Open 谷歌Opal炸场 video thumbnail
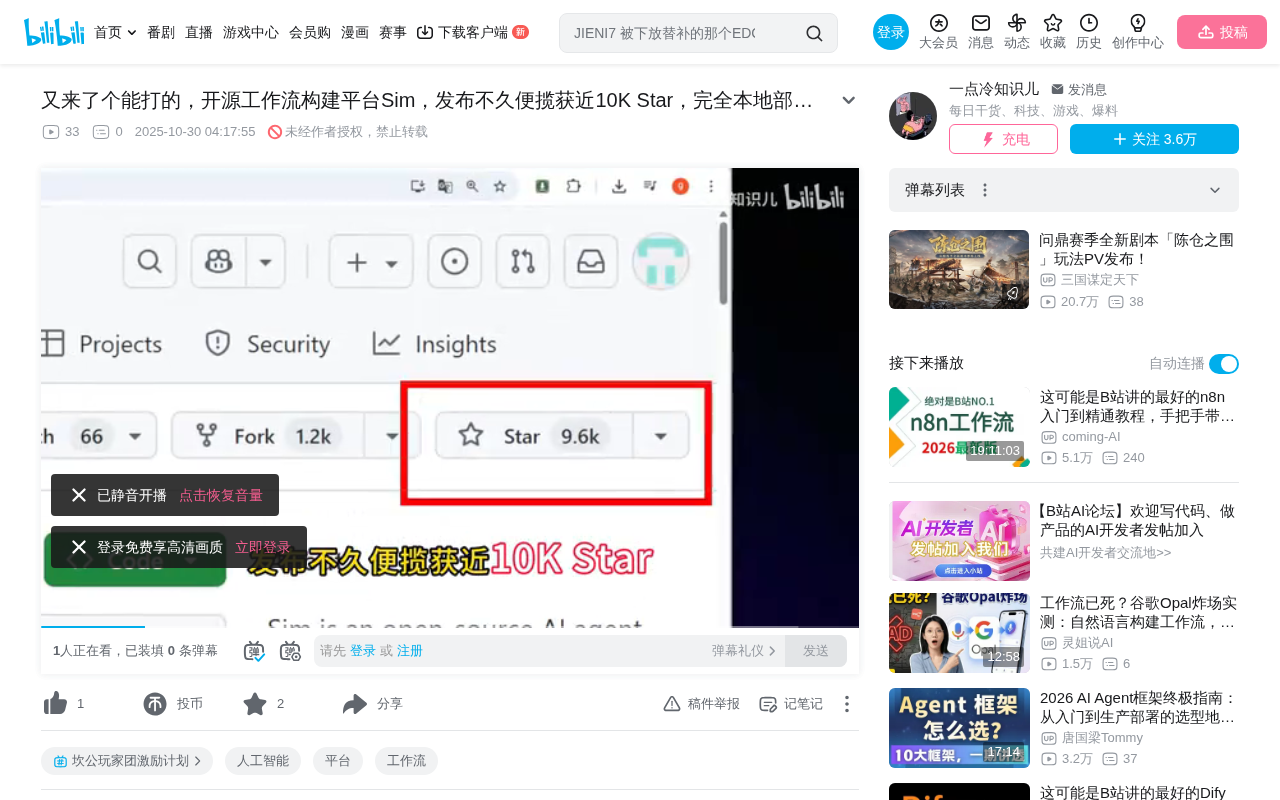The height and width of the screenshot is (800, 1280). (959, 633)
